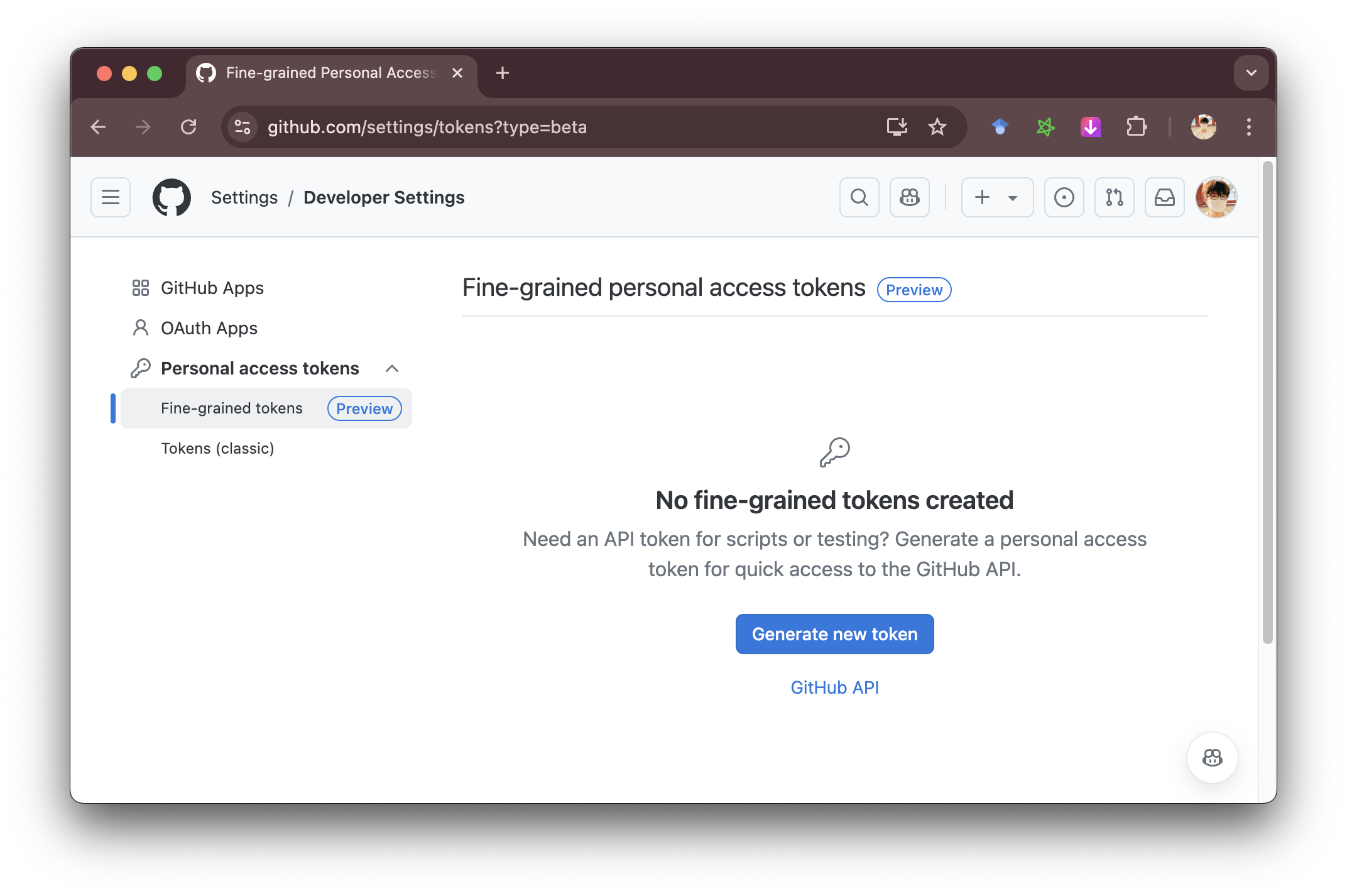This screenshot has height=896, width=1347.
Task: Bookmark this page with star icon
Action: click(x=937, y=127)
